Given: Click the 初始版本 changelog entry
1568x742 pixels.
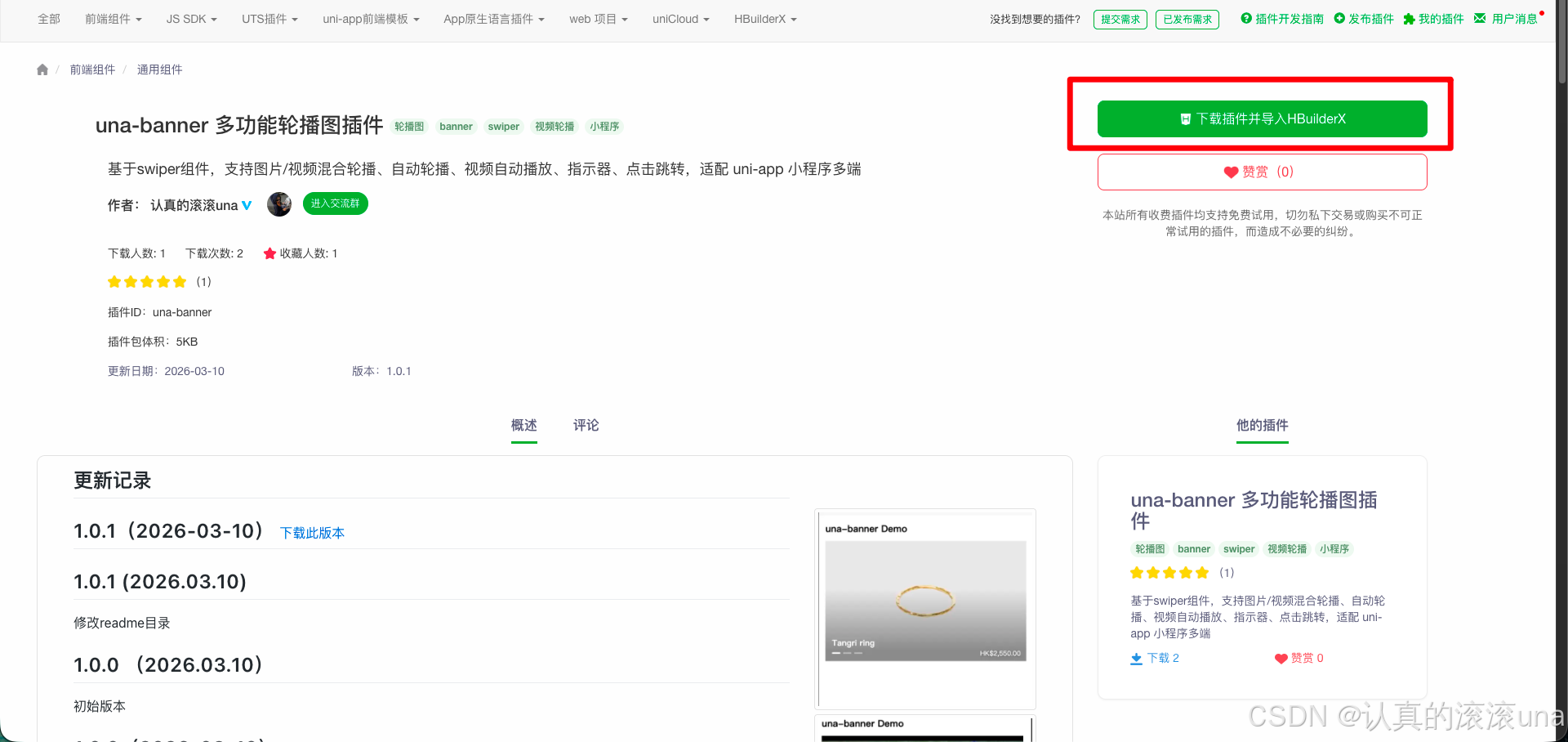Looking at the screenshot, I should point(100,706).
